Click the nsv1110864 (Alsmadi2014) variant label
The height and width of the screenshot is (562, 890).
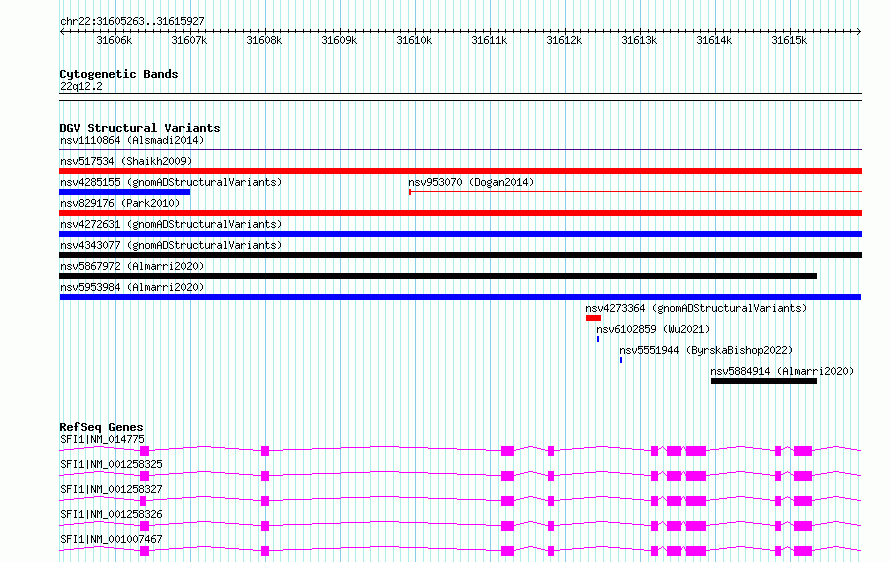tap(132, 140)
